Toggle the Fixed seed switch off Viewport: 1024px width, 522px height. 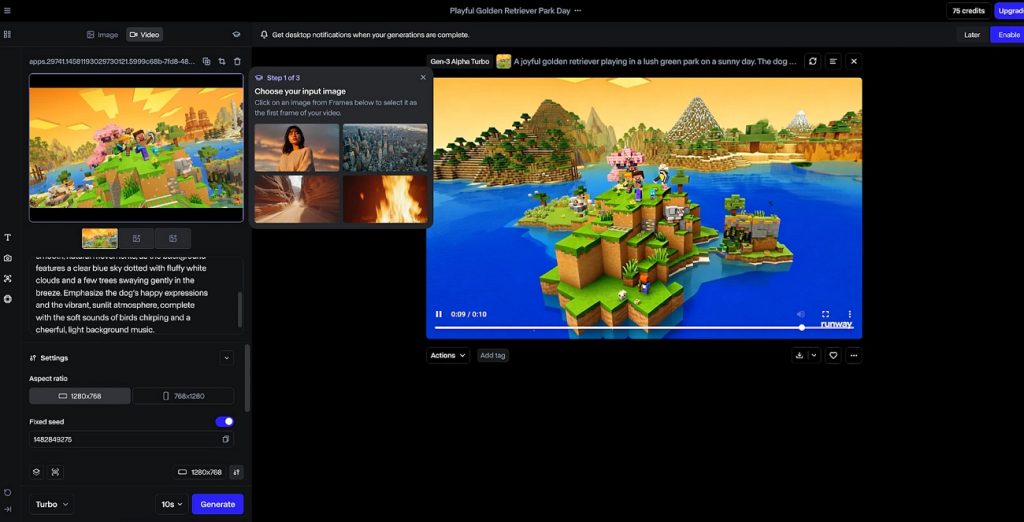click(225, 422)
